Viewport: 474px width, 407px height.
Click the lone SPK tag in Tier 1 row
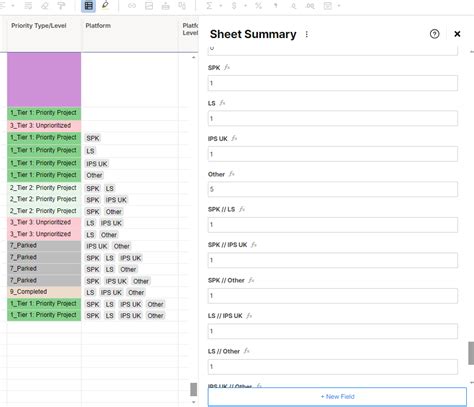[93, 138]
